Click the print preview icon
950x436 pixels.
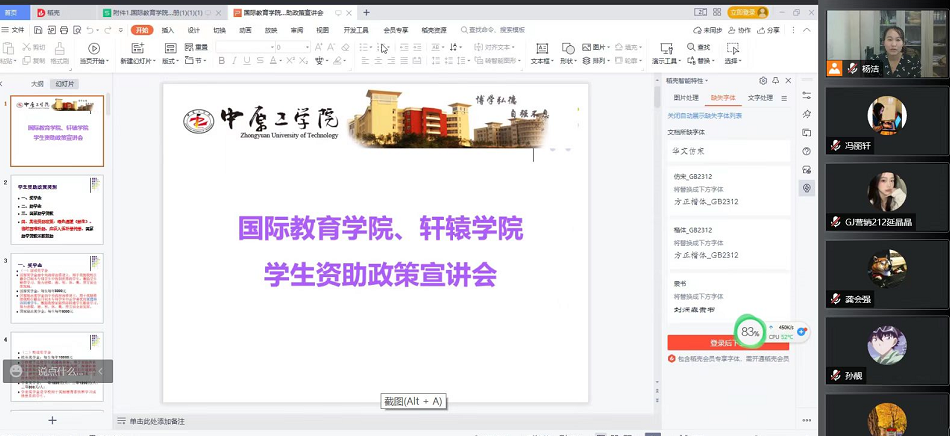click(x=77, y=30)
